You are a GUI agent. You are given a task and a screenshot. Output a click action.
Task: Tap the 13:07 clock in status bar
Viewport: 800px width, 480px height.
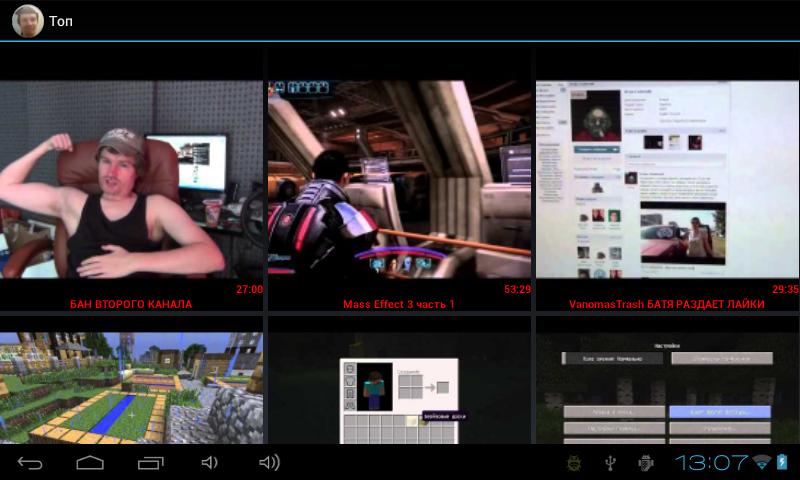(x=712, y=463)
